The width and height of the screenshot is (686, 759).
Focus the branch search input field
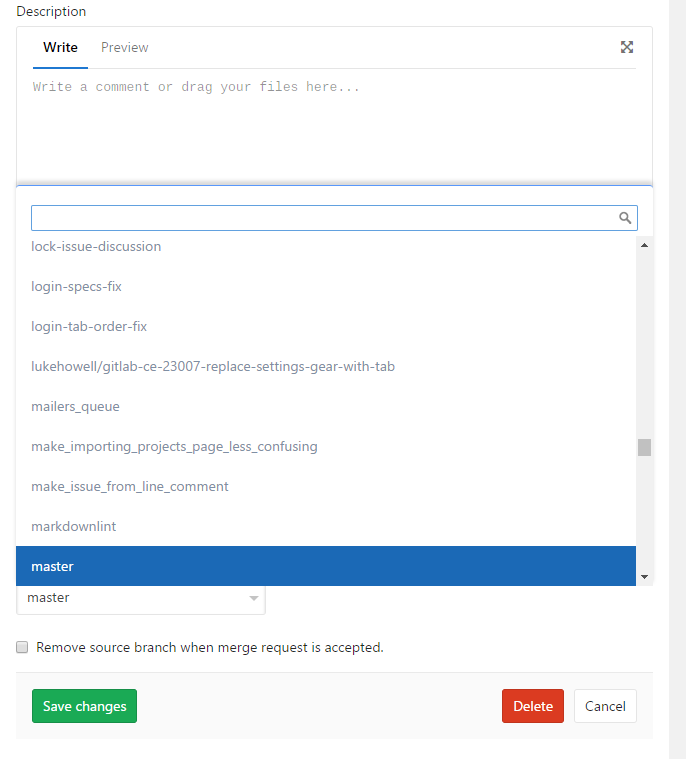pos(320,218)
